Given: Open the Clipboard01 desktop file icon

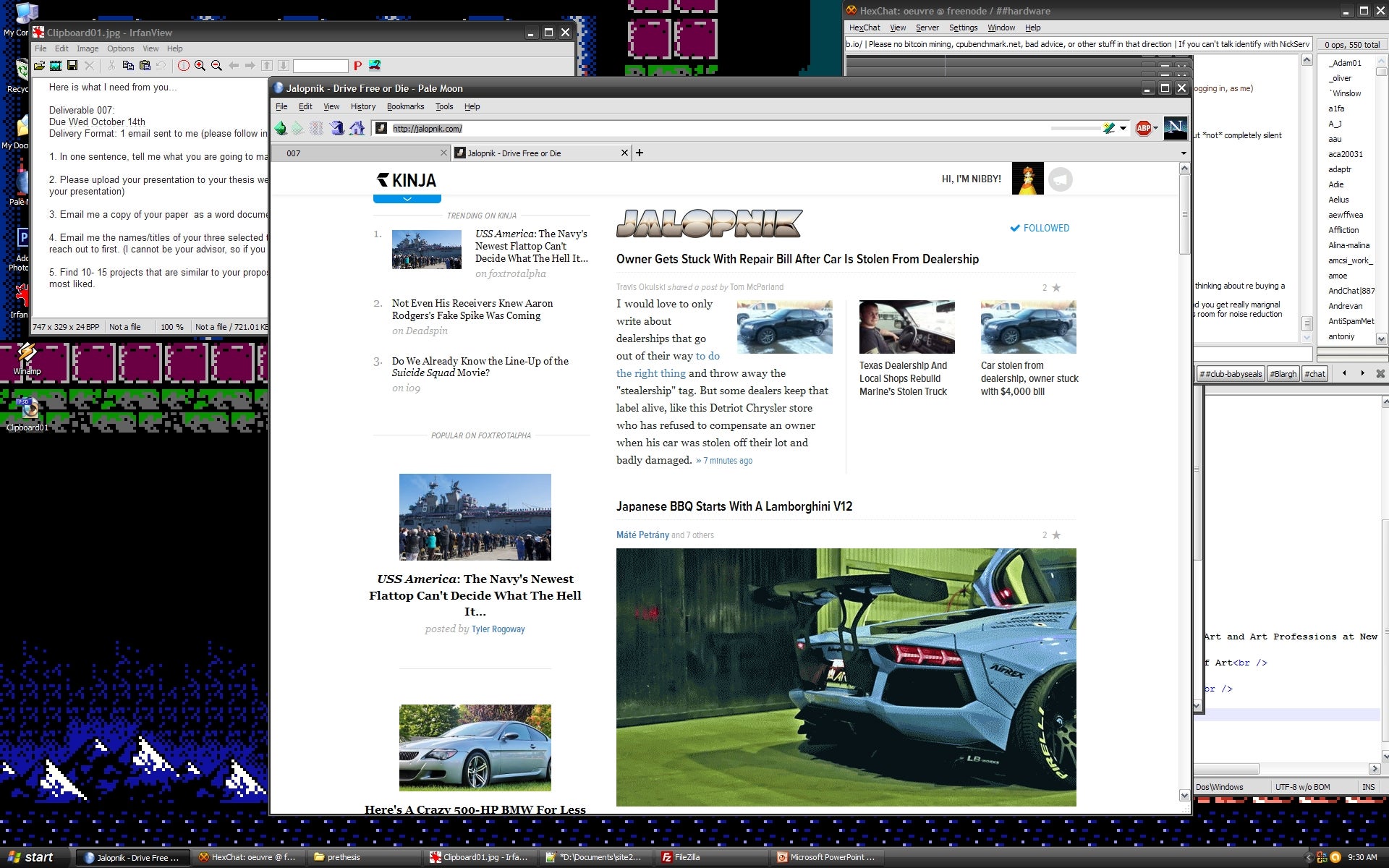Looking at the screenshot, I should coord(27,414).
